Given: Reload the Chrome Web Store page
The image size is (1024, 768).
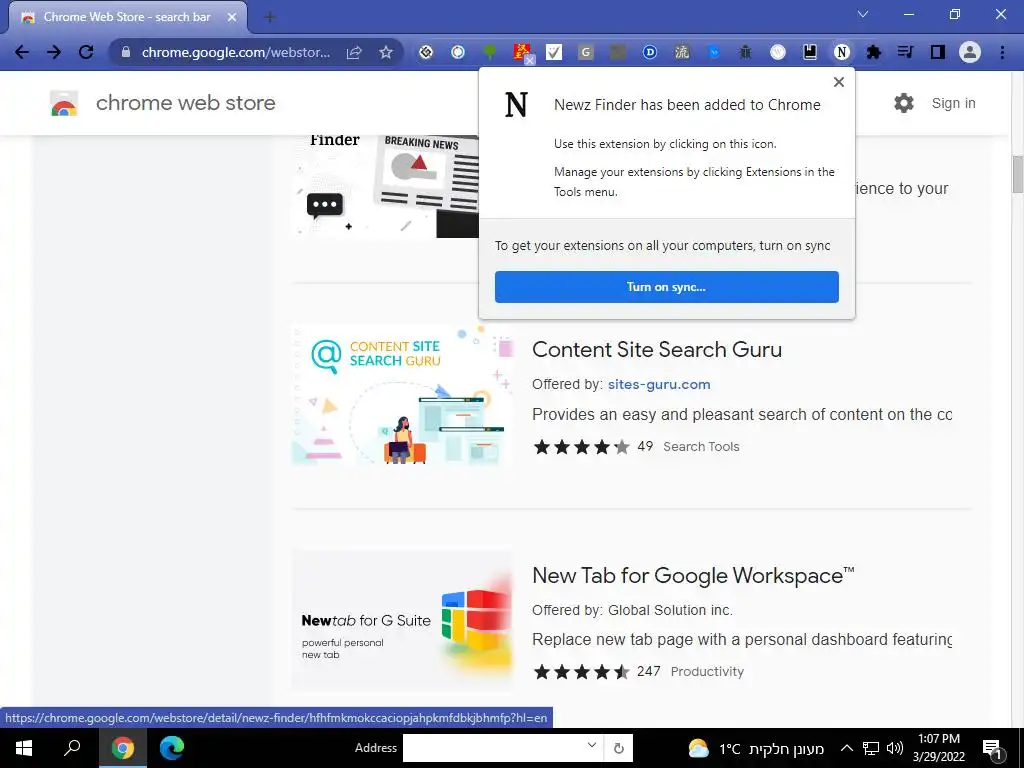Looking at the screenshot, I should tap(86, 52).
